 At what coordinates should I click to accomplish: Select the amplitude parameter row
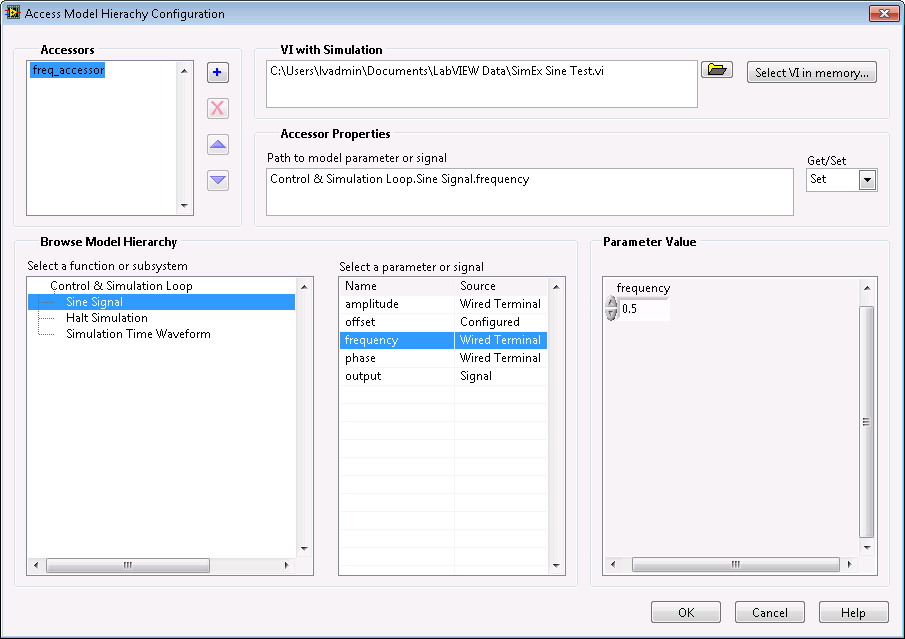(372, 304)
